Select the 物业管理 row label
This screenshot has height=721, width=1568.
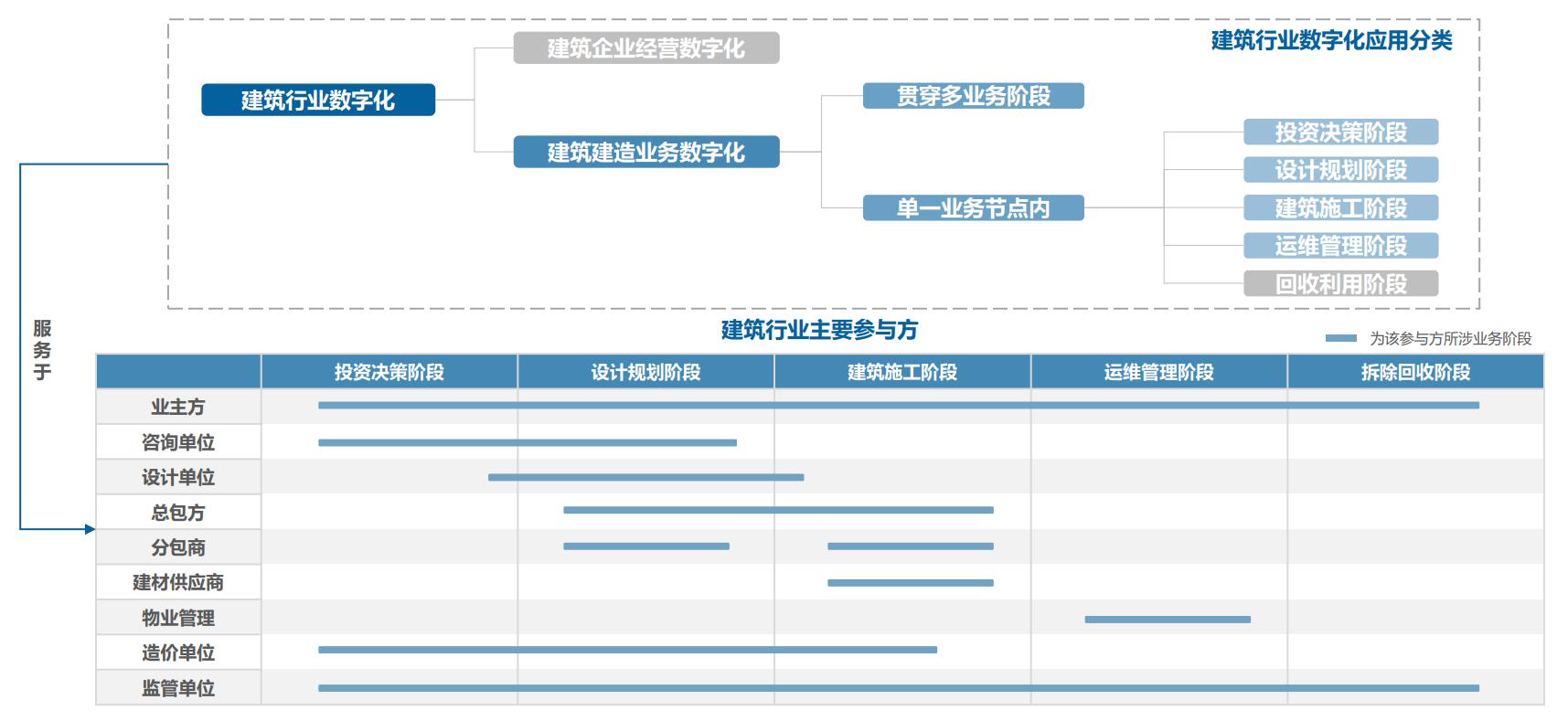[x=178, y=618]
